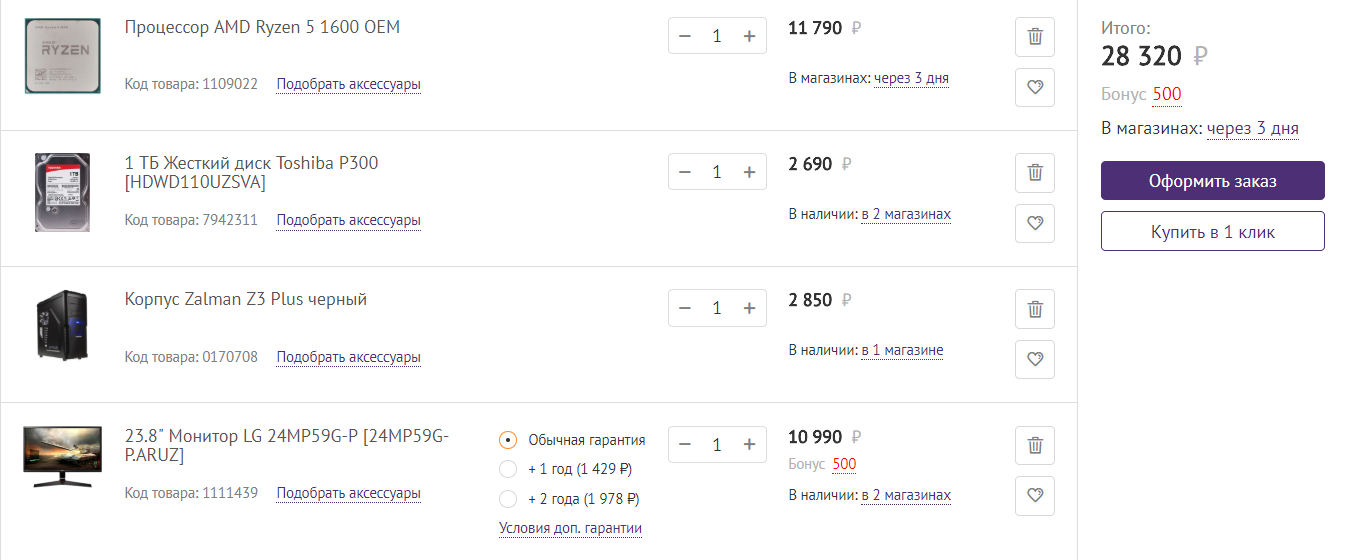
Task: Add Toshiba P300 hard drive to wishlist
Action: [x=1035, y=223]
